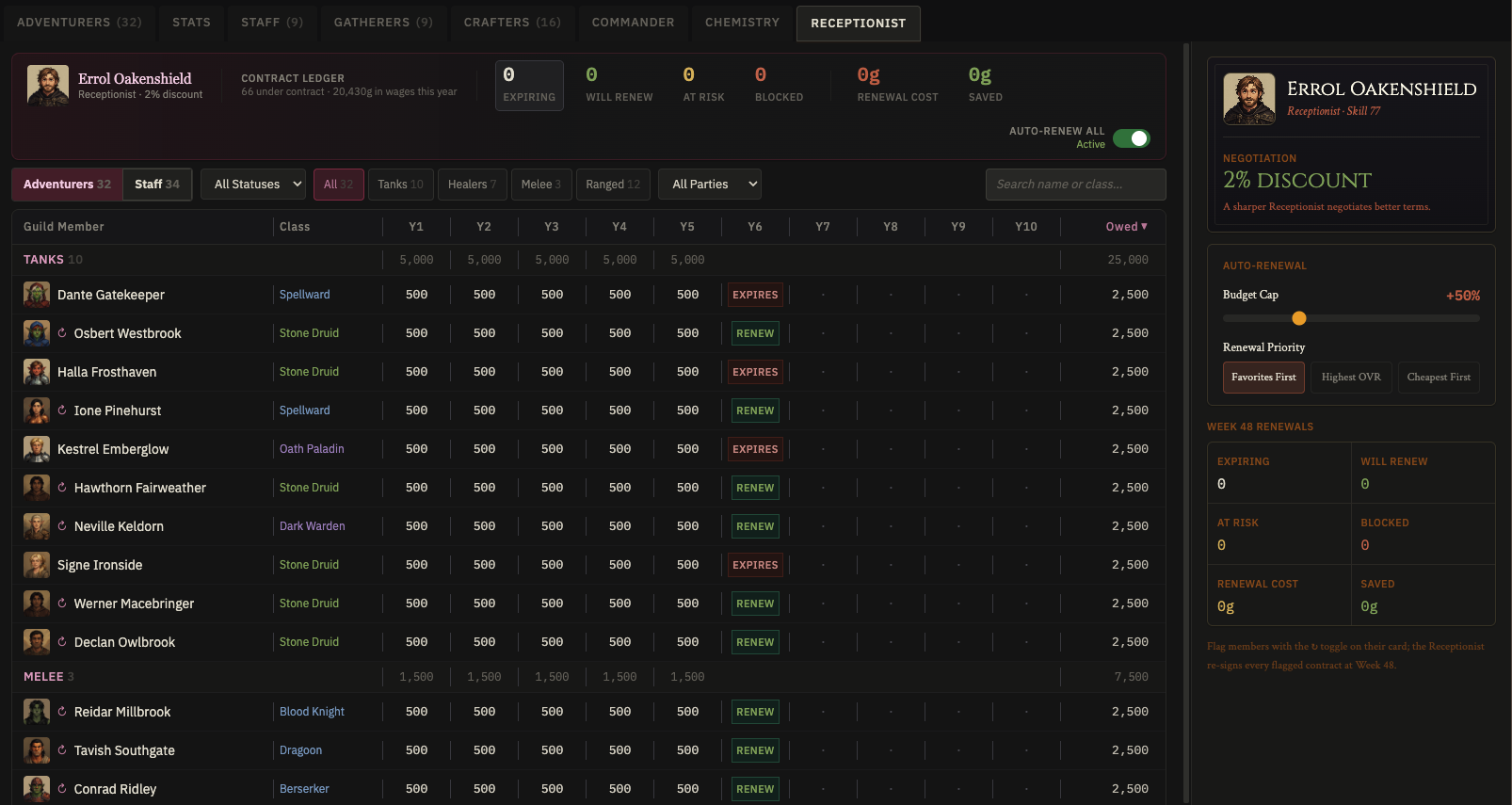This screenshot has width=1512, height=805.
Task: Filter the roster by Healers
Action: click(473, 185)
